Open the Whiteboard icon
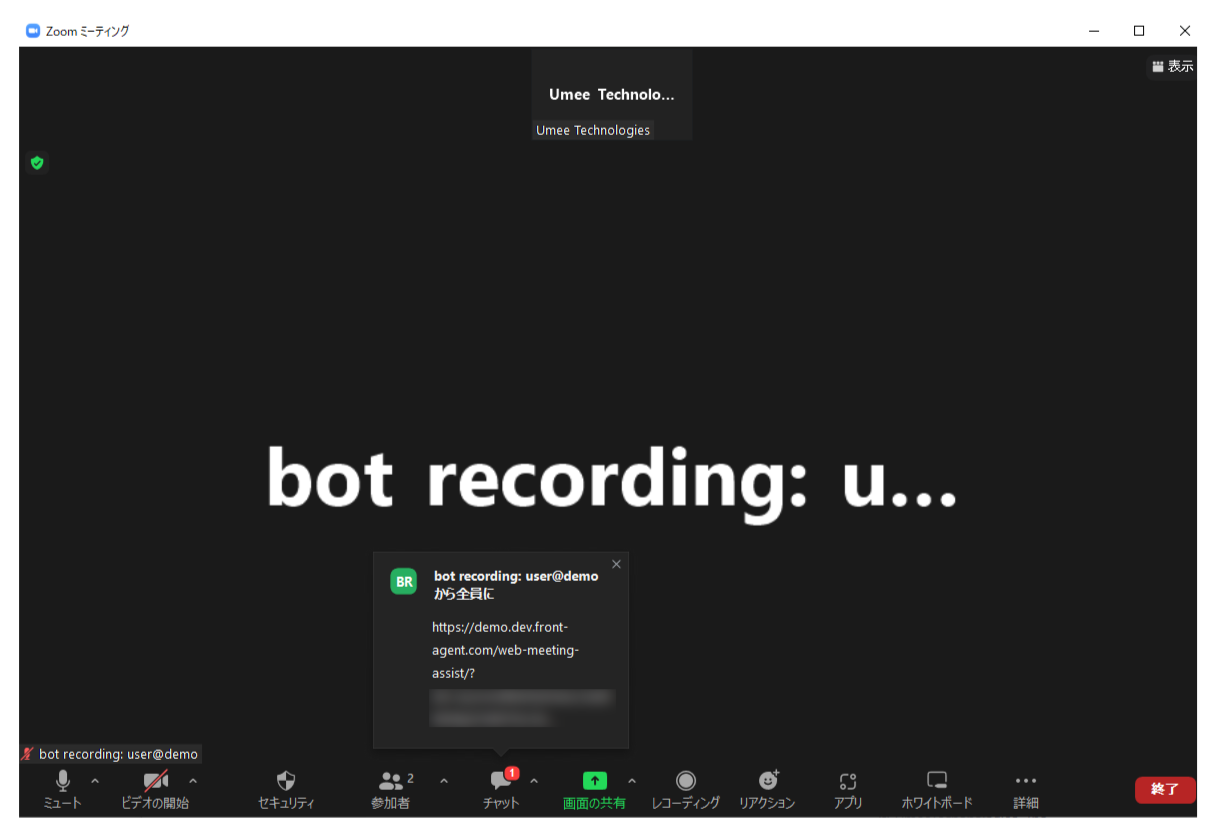Image resolution: width=1216 pixels, height=837 pixels. [936, 781]
